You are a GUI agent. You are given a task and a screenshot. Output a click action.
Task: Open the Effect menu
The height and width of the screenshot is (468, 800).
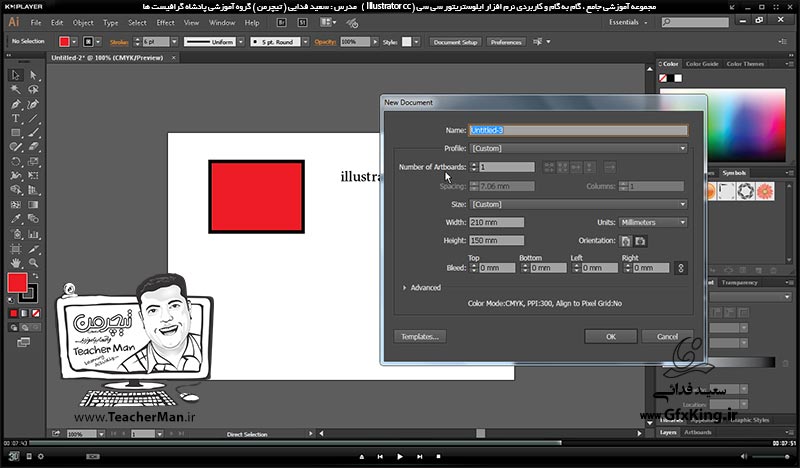(165, 22)
